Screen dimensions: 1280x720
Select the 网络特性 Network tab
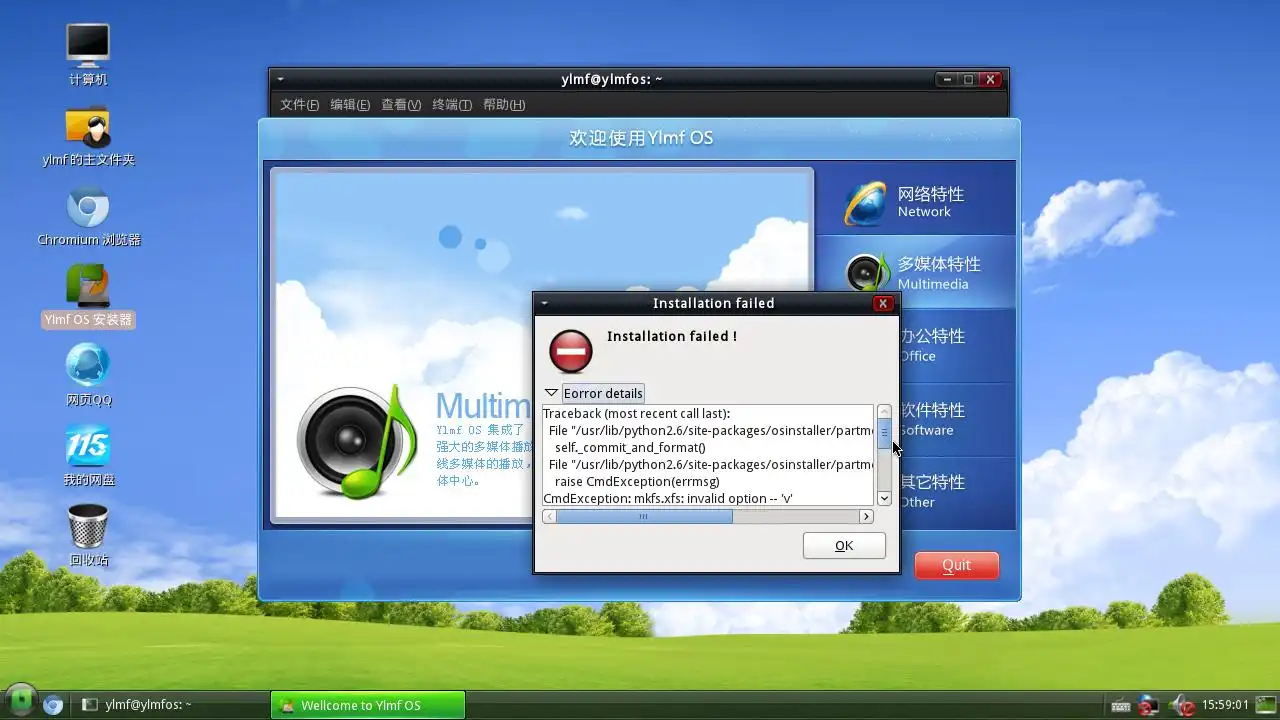coord(916,201)
